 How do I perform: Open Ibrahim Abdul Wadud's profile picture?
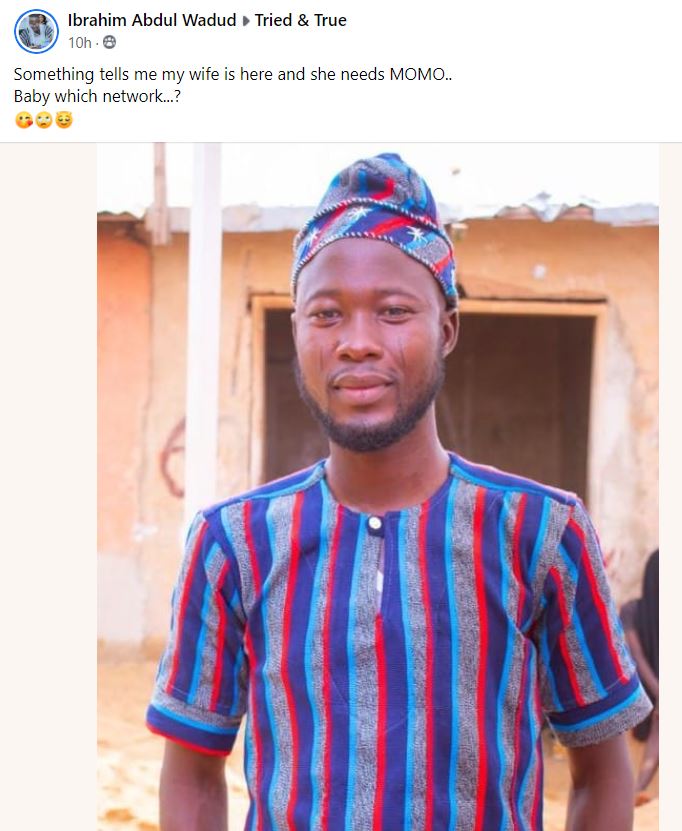36,31
